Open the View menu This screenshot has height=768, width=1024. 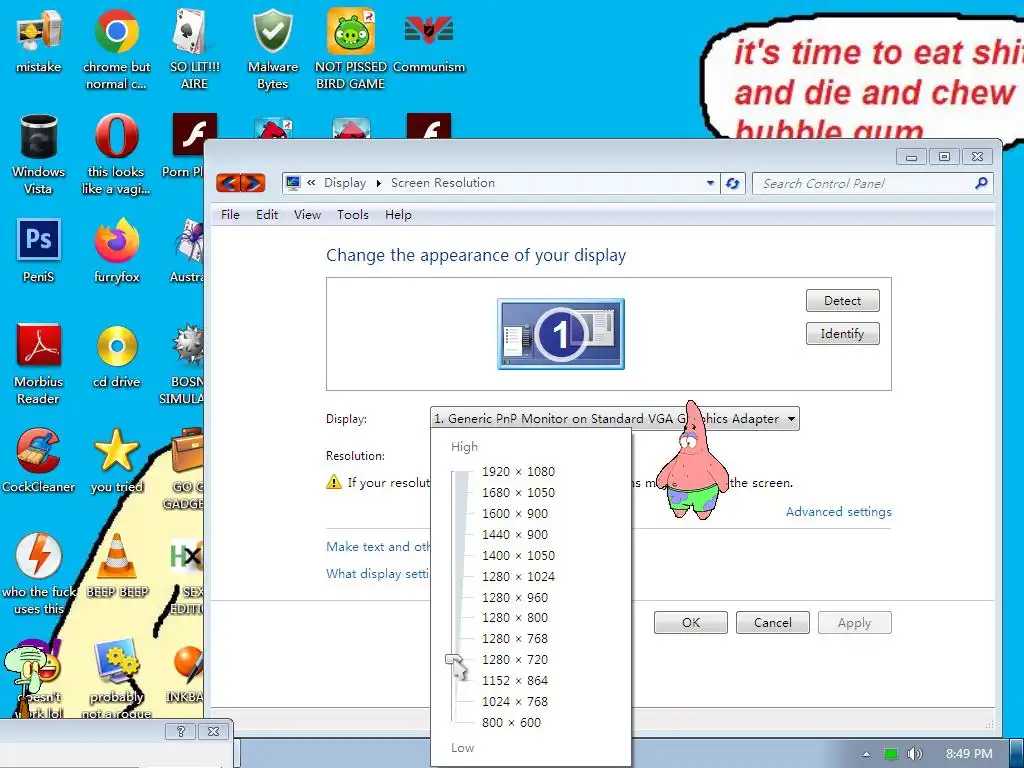[308, 215]
